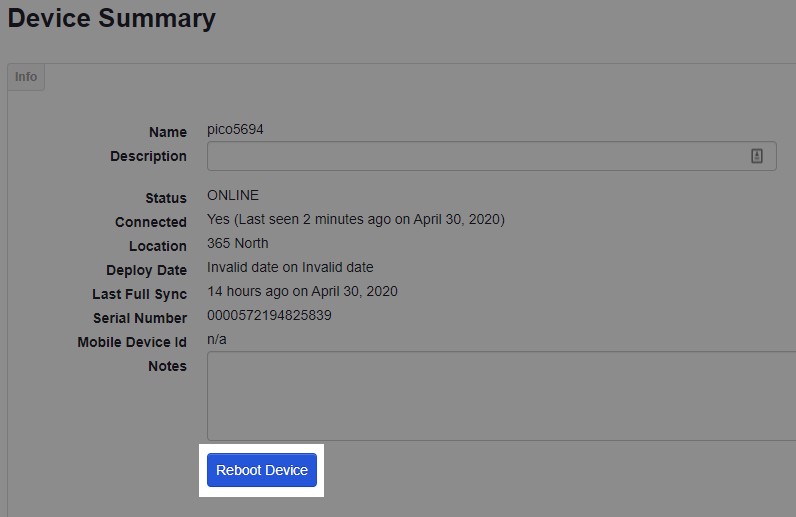This screenshot has height=517, width=796.
Task: Click the Serial Number label
Action: [140, 318]
